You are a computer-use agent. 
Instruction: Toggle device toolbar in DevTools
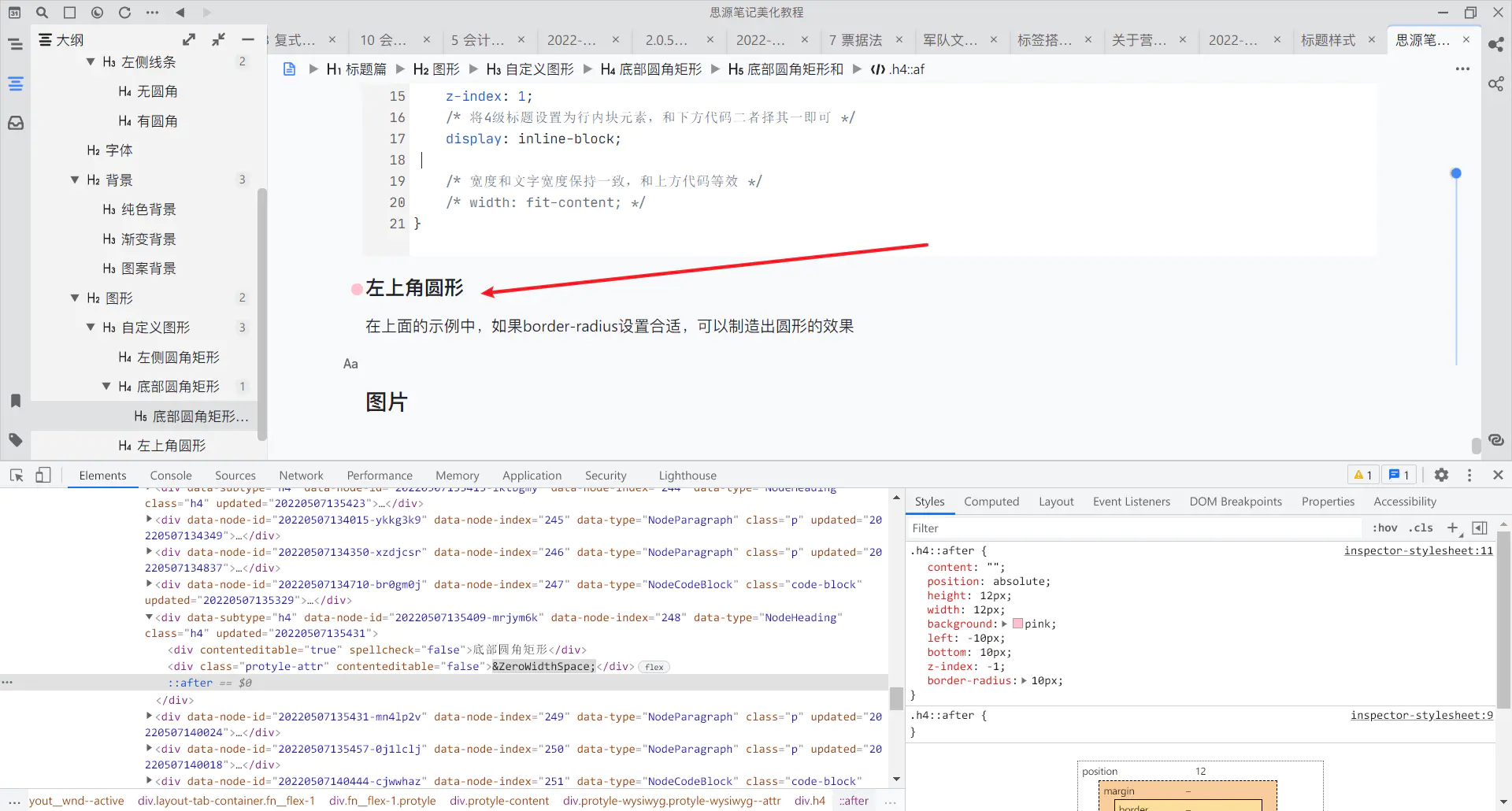43,475
